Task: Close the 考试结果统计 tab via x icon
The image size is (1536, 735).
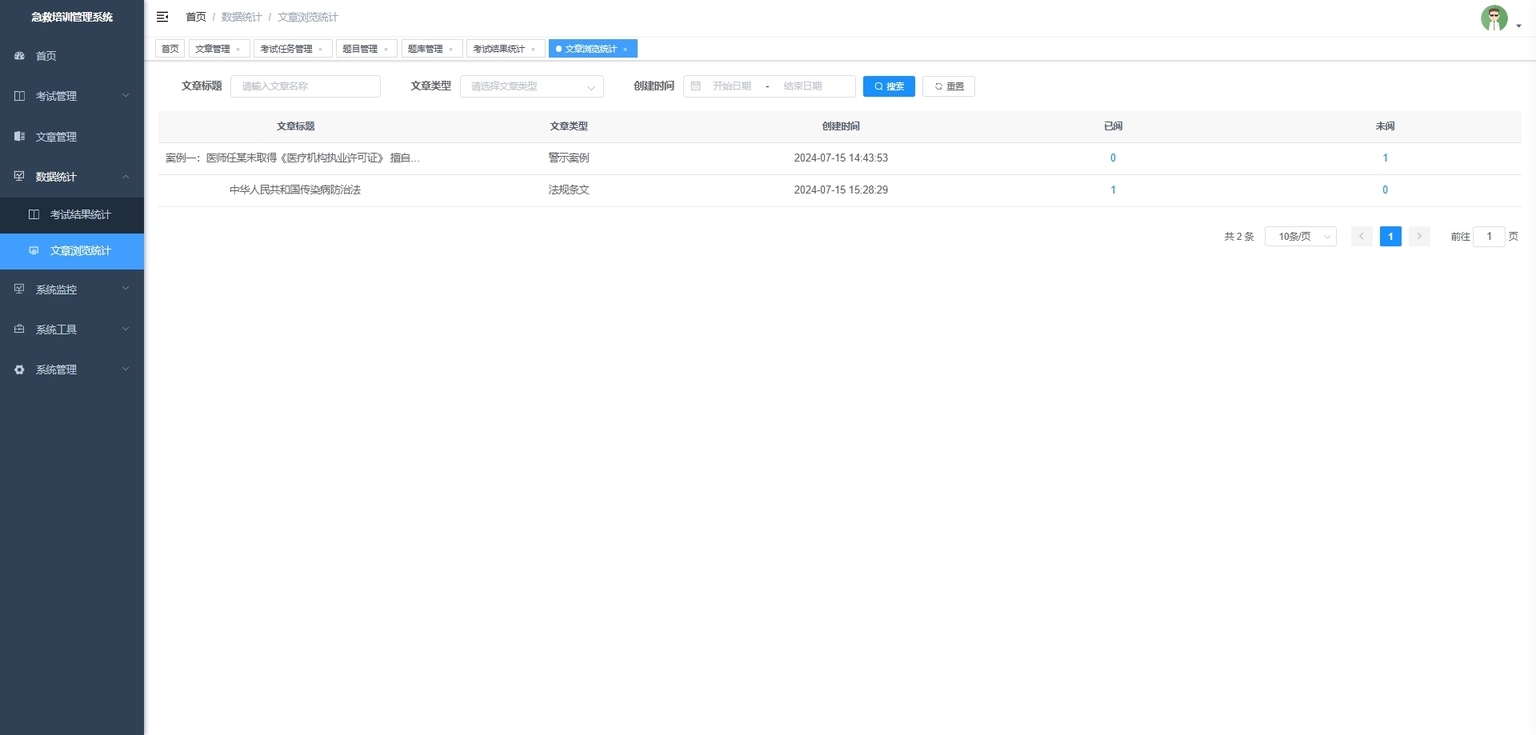Action: (532, 49)
